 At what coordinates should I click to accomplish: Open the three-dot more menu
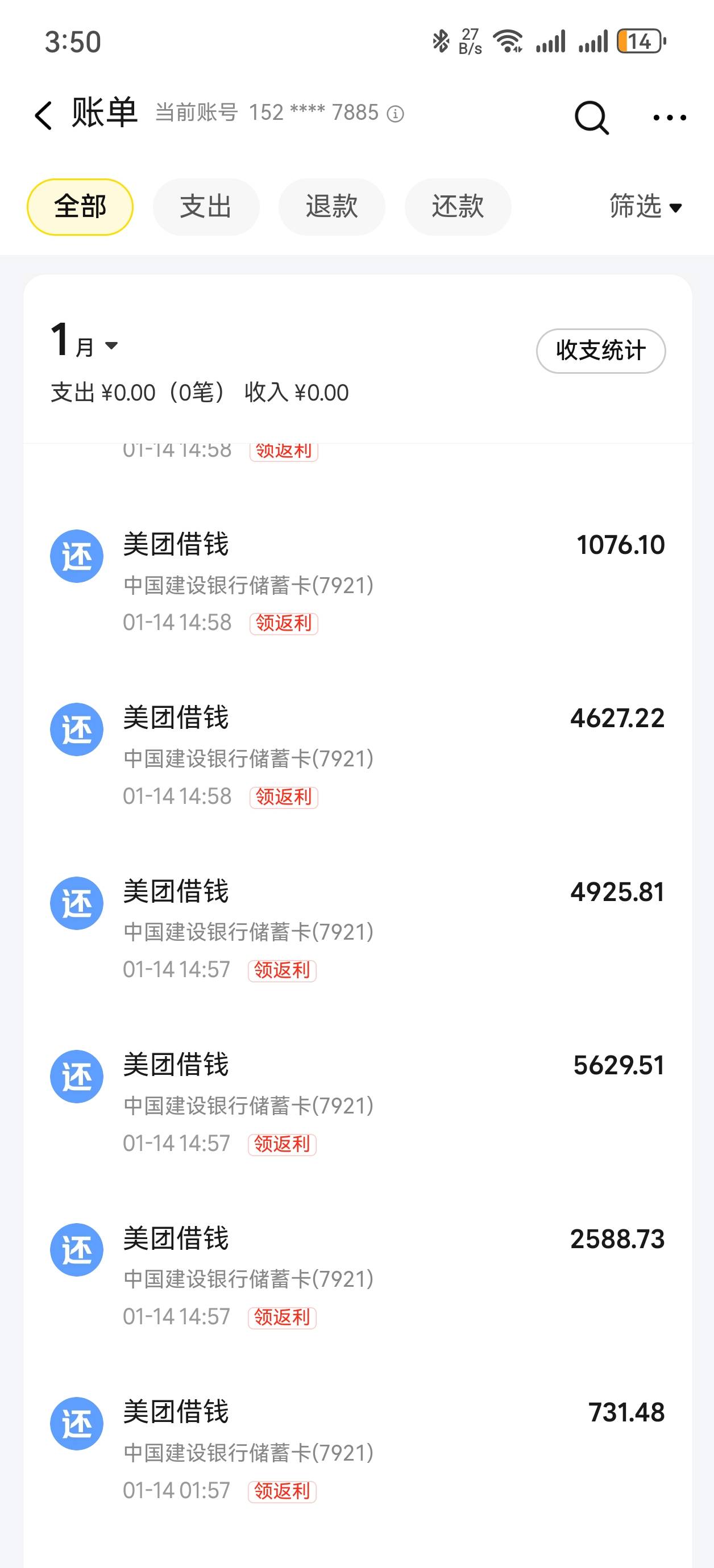(x=669, y=118)
